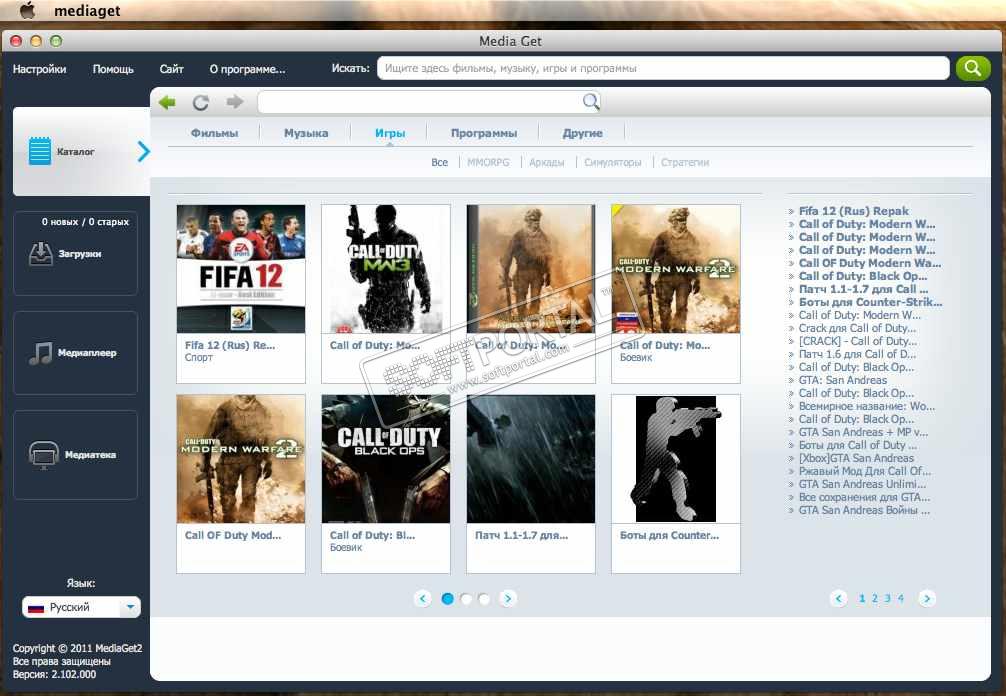Select the first carousel page dot
The width and height of the screenshot is (1006, 696).
(x=448, y=598)
